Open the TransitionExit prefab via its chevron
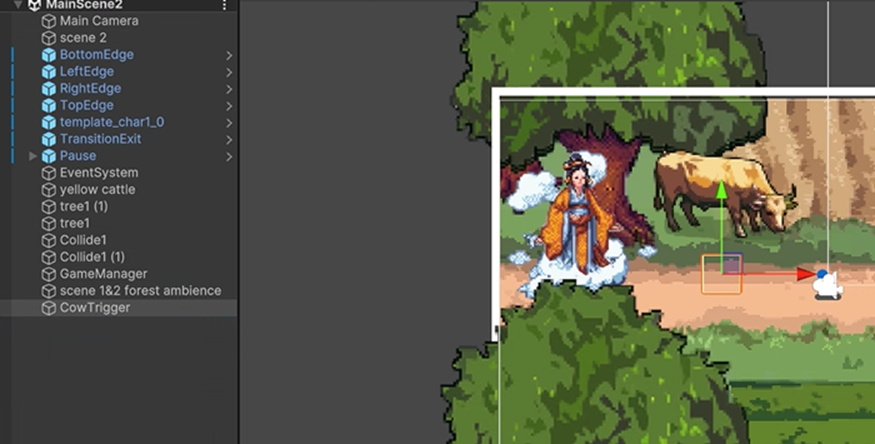The image size is (875, 444). (x=229, y=139)
